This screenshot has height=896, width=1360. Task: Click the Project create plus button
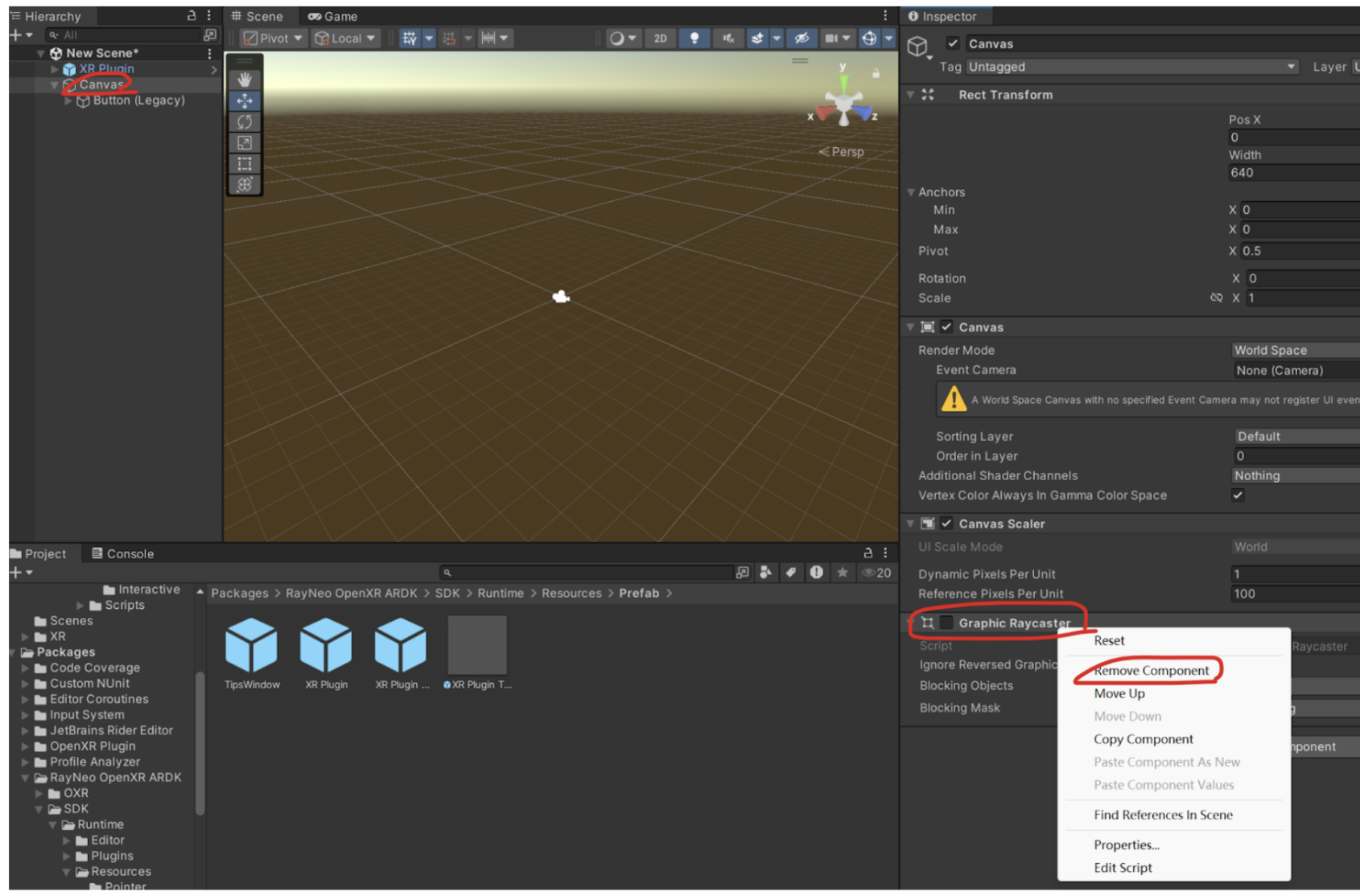click(15, 572)
